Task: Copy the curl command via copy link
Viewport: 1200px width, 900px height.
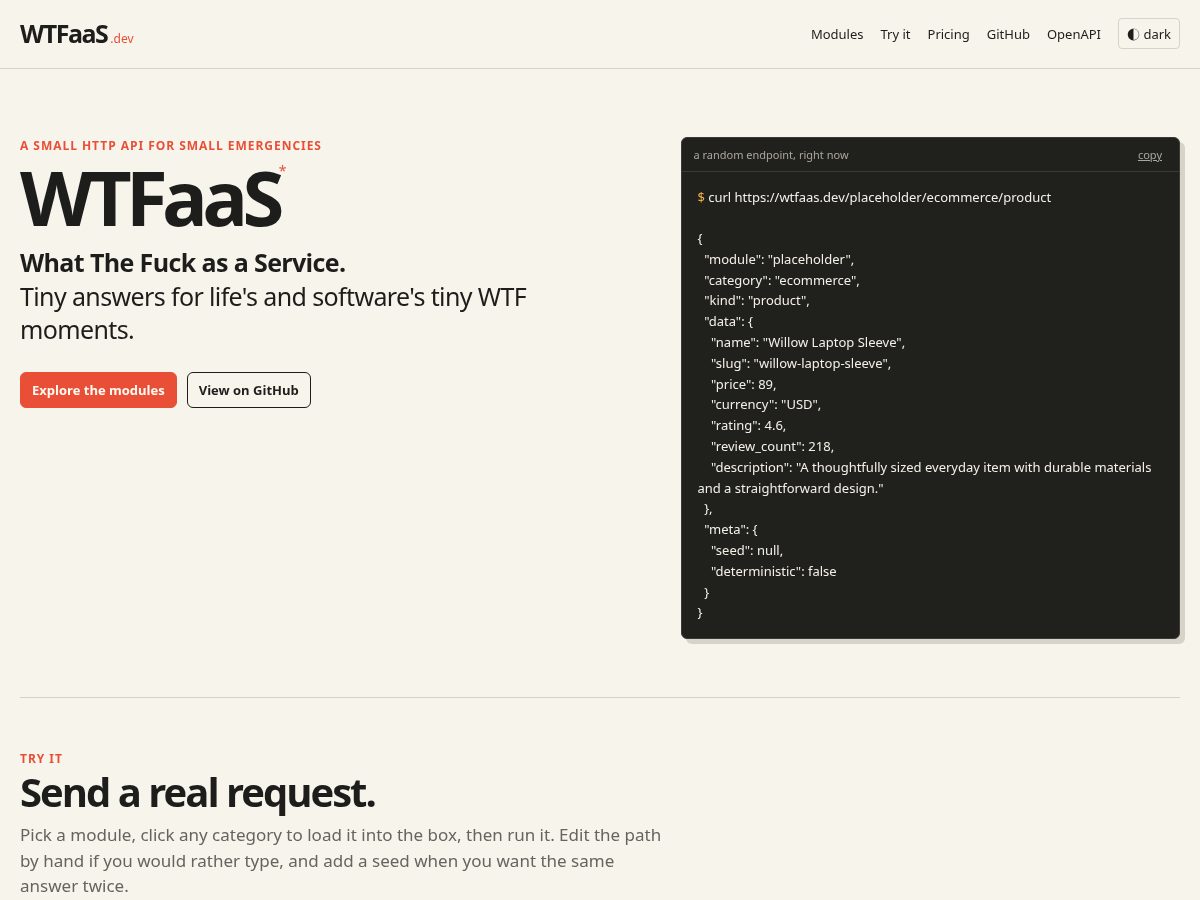Action: tap(1150, 155)
